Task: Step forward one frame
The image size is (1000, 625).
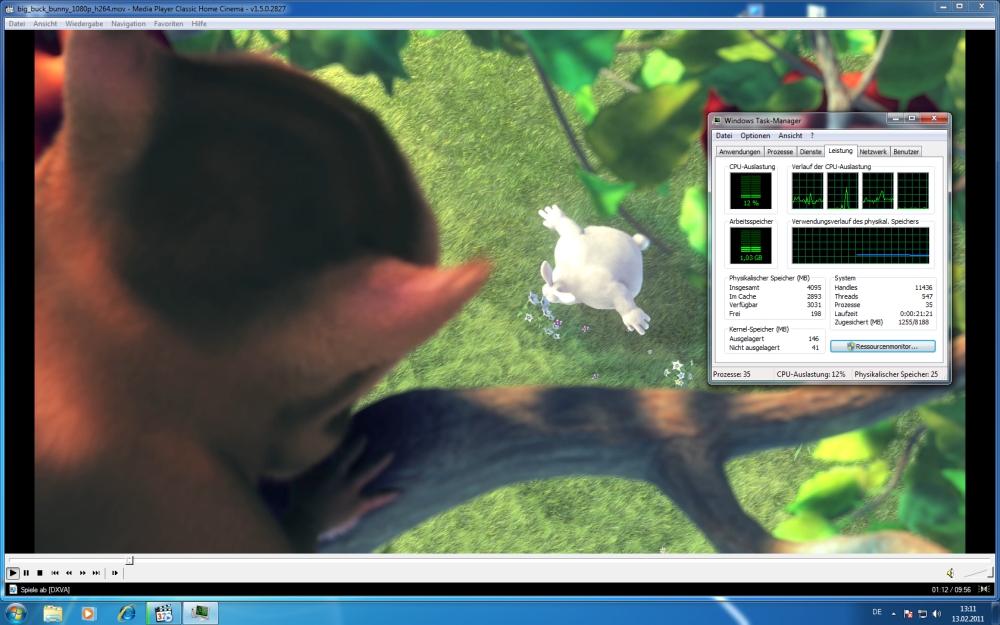Action: pyautogui.click(x=115, y=573)
